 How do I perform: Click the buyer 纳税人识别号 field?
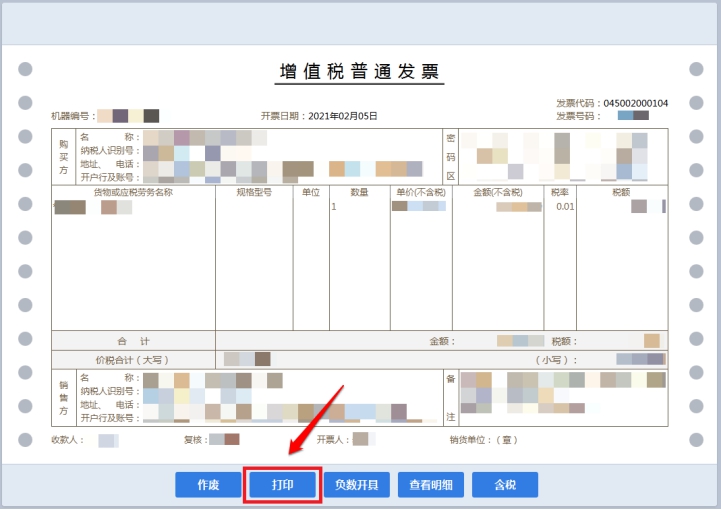(190, 152)
